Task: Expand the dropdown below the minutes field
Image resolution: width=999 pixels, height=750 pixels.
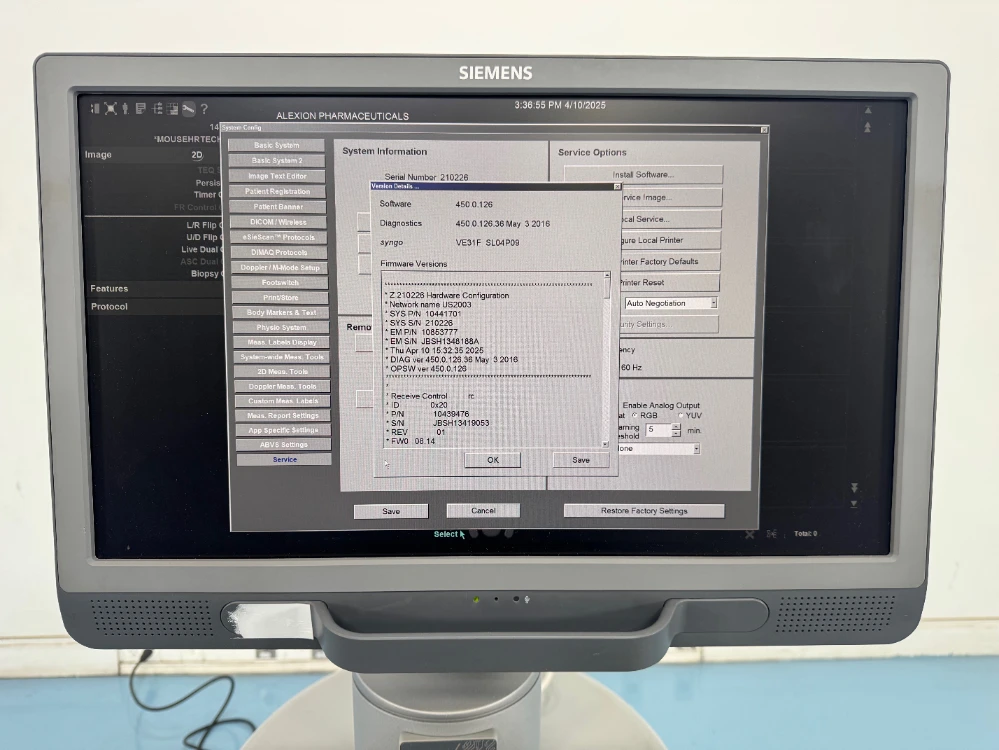Action: pyautogui.click(x=696, y=449)
